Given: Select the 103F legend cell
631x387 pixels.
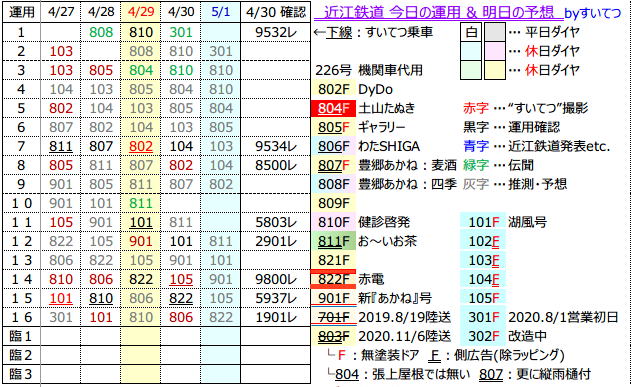Looking at the screenshot, I should coord(483,260).
